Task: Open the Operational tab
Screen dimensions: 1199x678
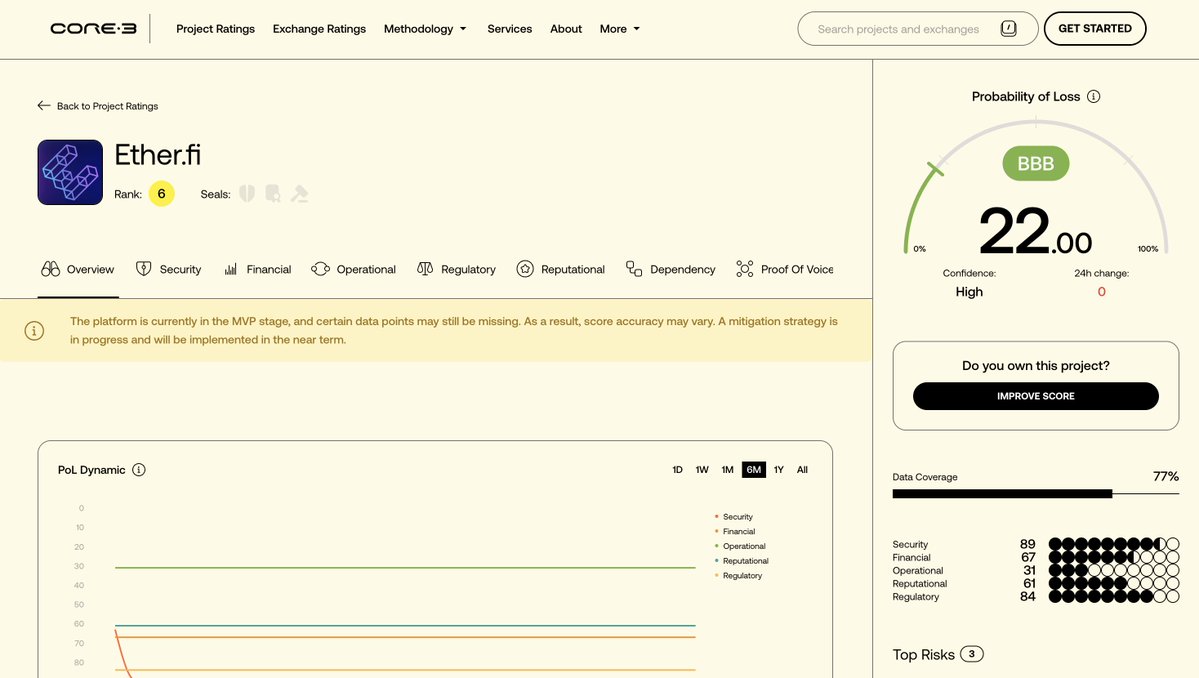Action: coord(353,269)
